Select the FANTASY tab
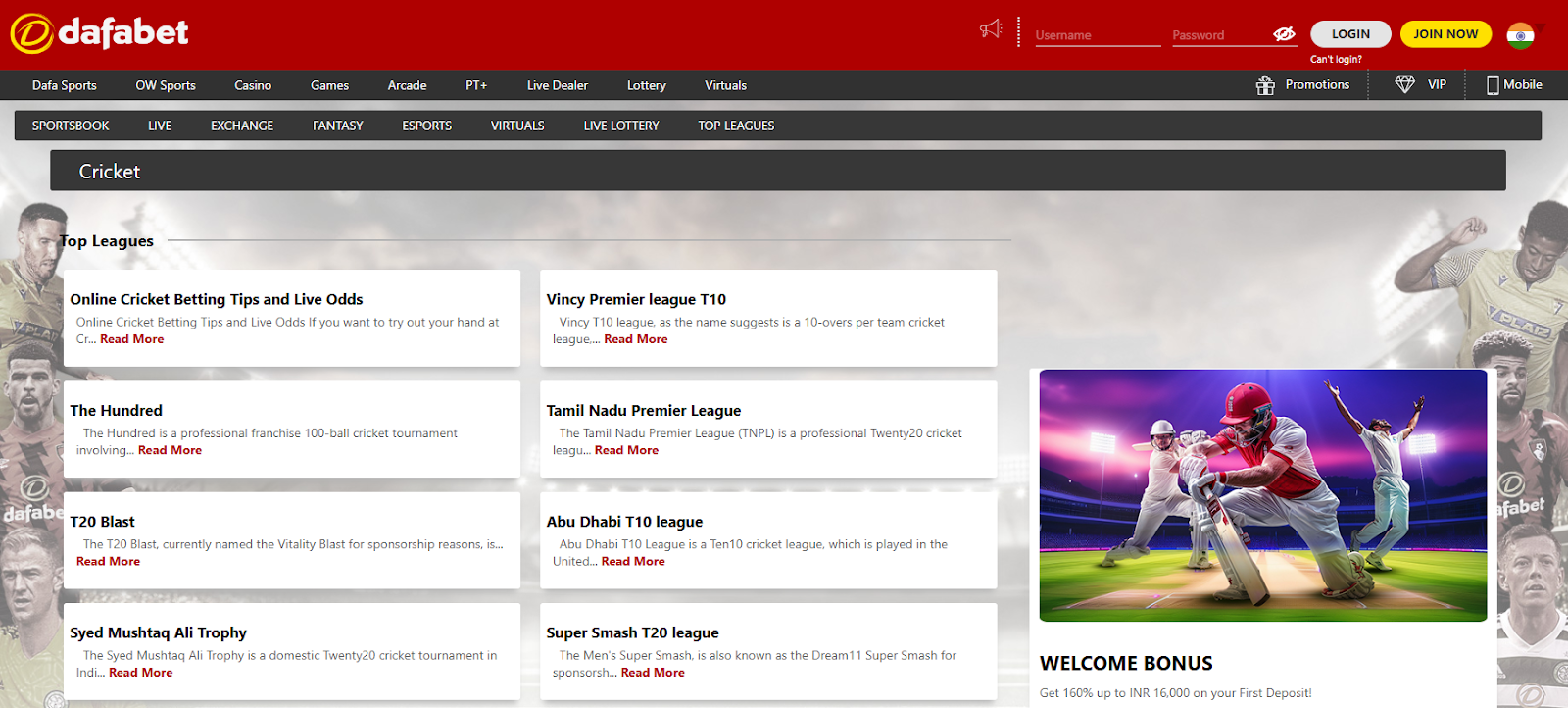Viewport: 1568px width, 708px height. tap(338, 126)
